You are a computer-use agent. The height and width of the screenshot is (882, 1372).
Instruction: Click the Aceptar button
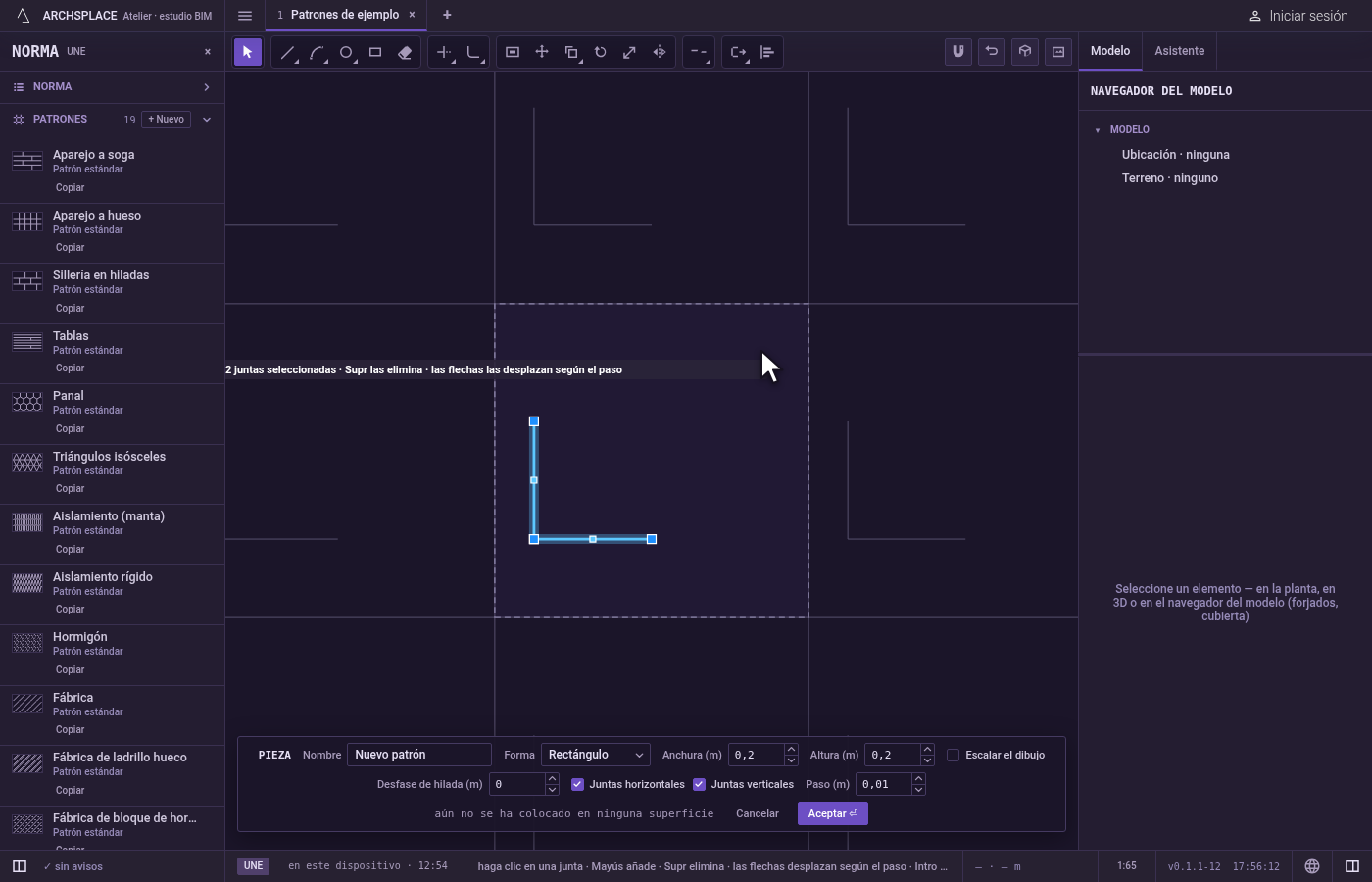833,813
